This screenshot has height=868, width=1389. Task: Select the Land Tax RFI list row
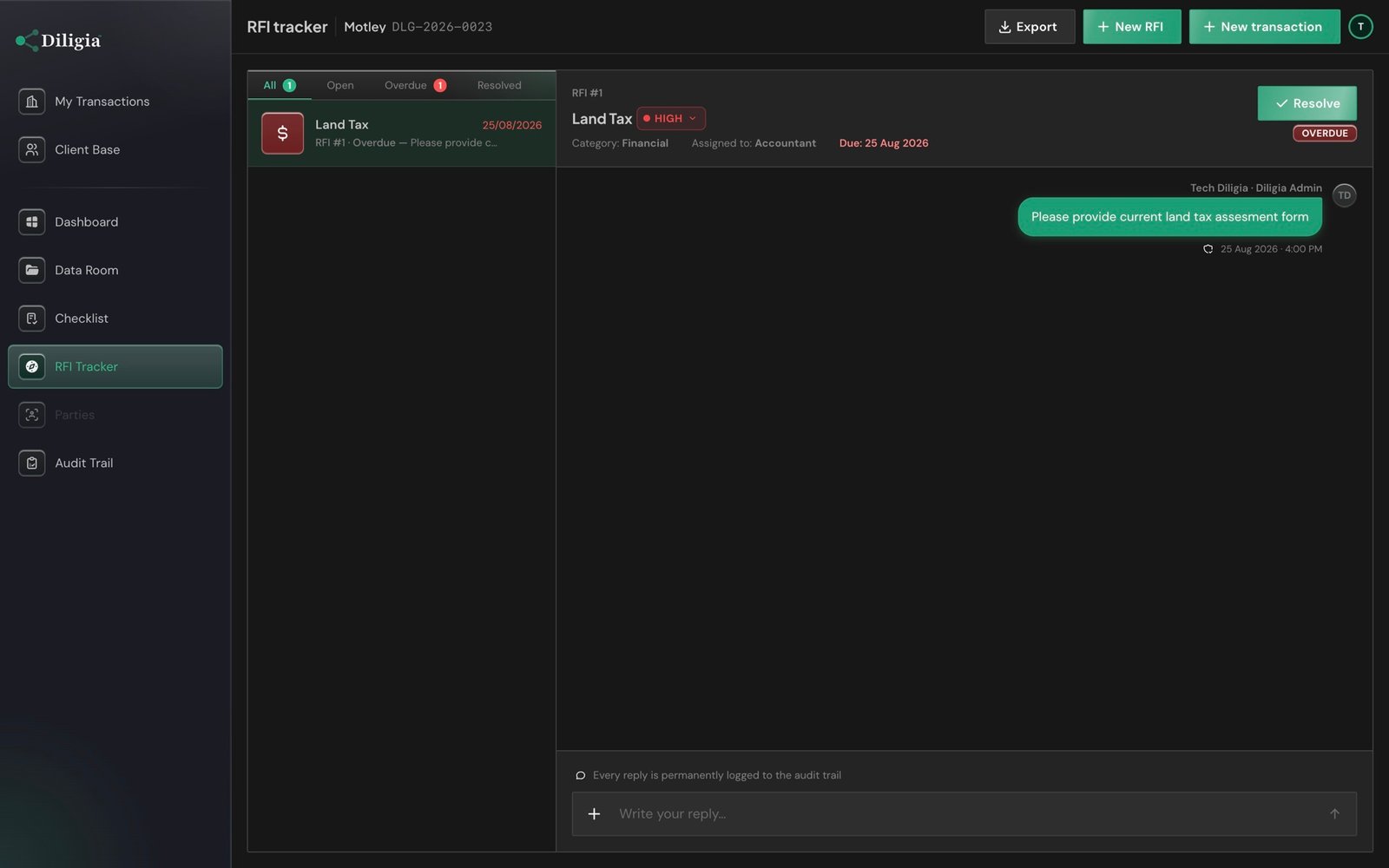click(x=402, y=134)
